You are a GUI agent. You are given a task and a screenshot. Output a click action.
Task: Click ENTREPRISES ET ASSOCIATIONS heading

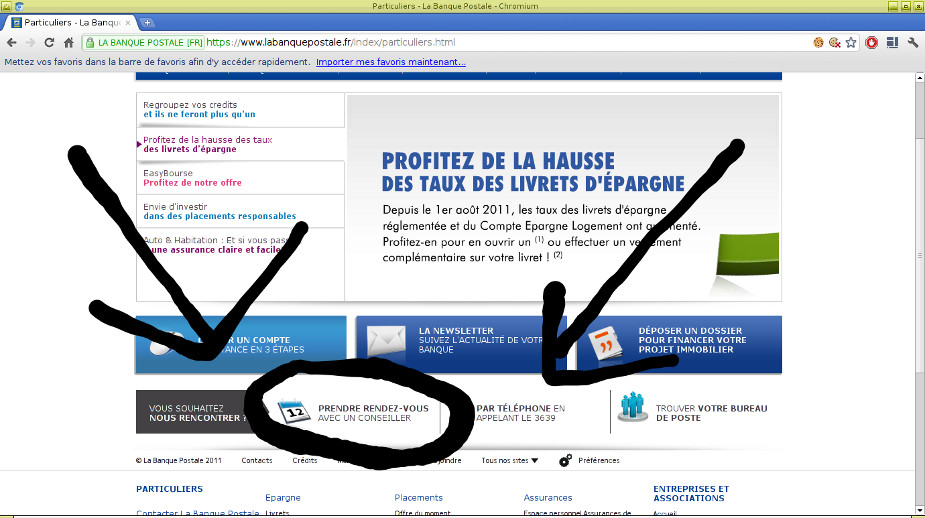click(x=691, y=493)
